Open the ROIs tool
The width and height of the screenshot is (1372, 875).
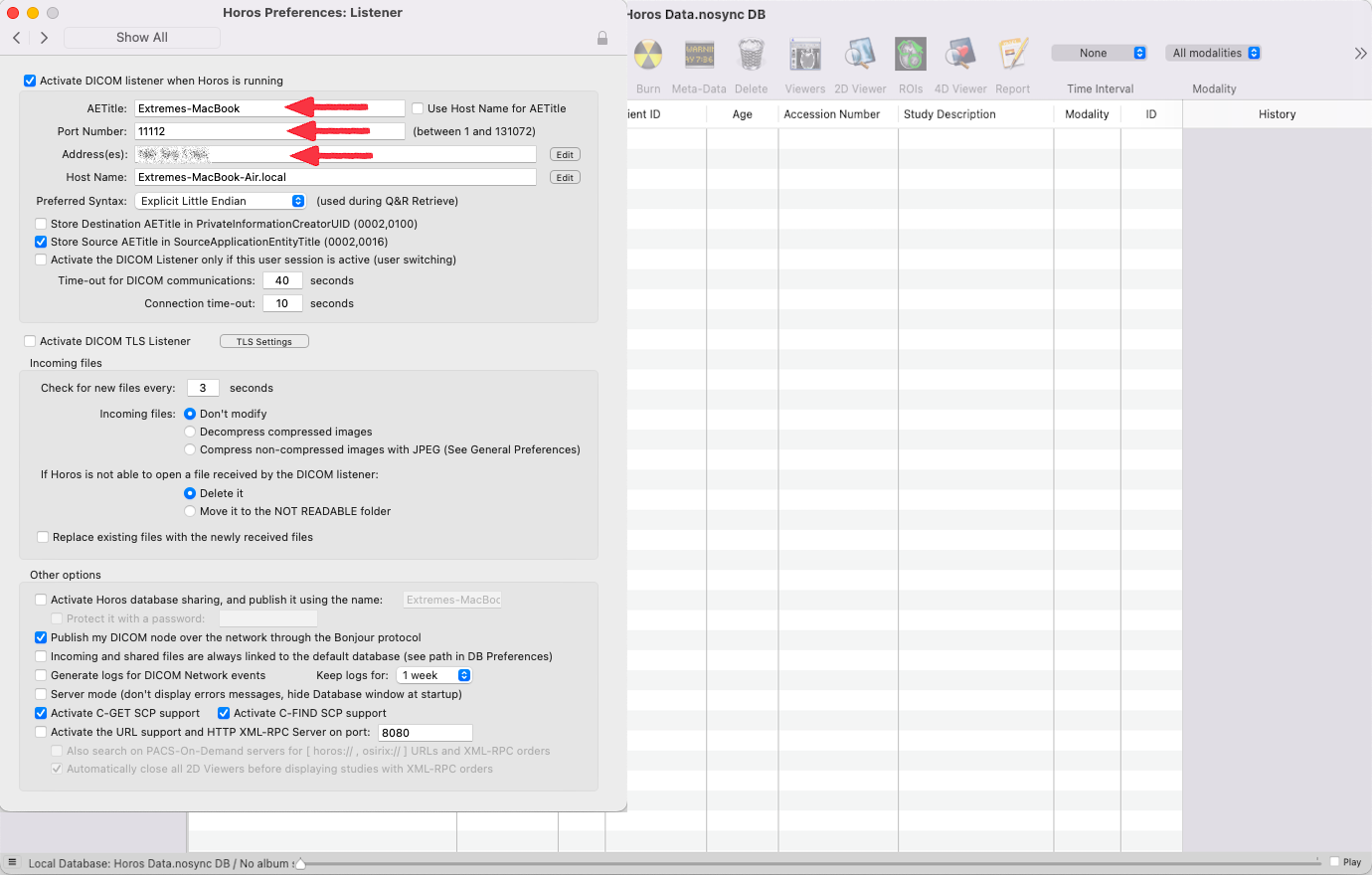[x=911, y=54]
